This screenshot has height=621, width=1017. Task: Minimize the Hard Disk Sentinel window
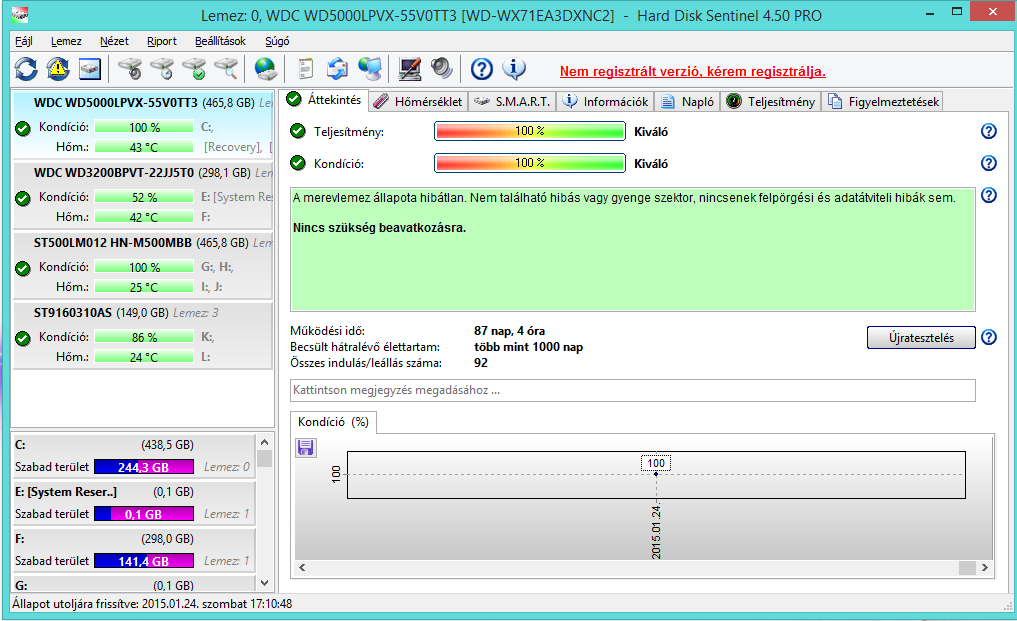tap(929, 13)
